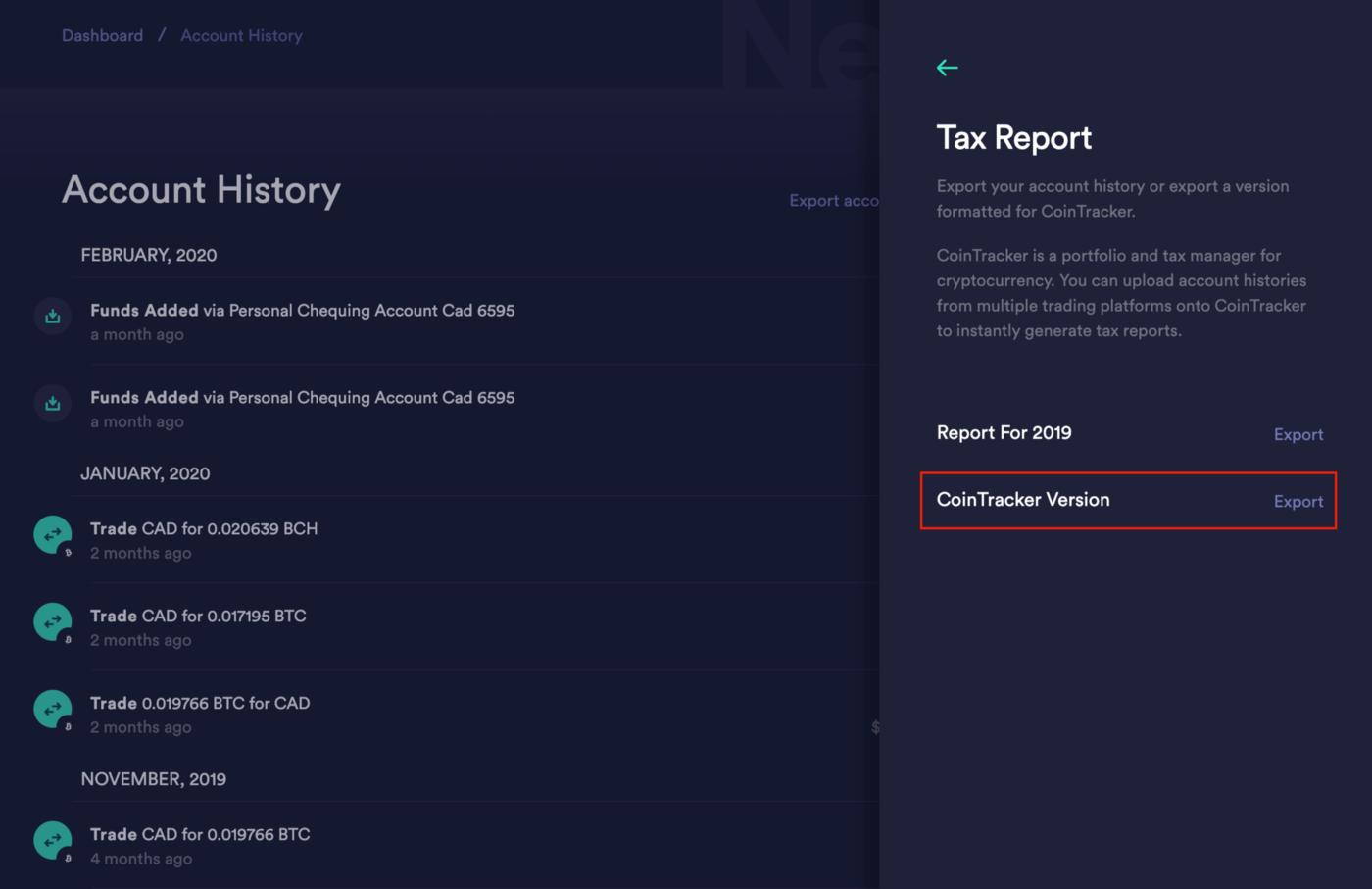Click the deposit icon beside the first Funds Added entry
This screenshot has height=889, width=1372.
pyautogui.click(x=52, y=316)
